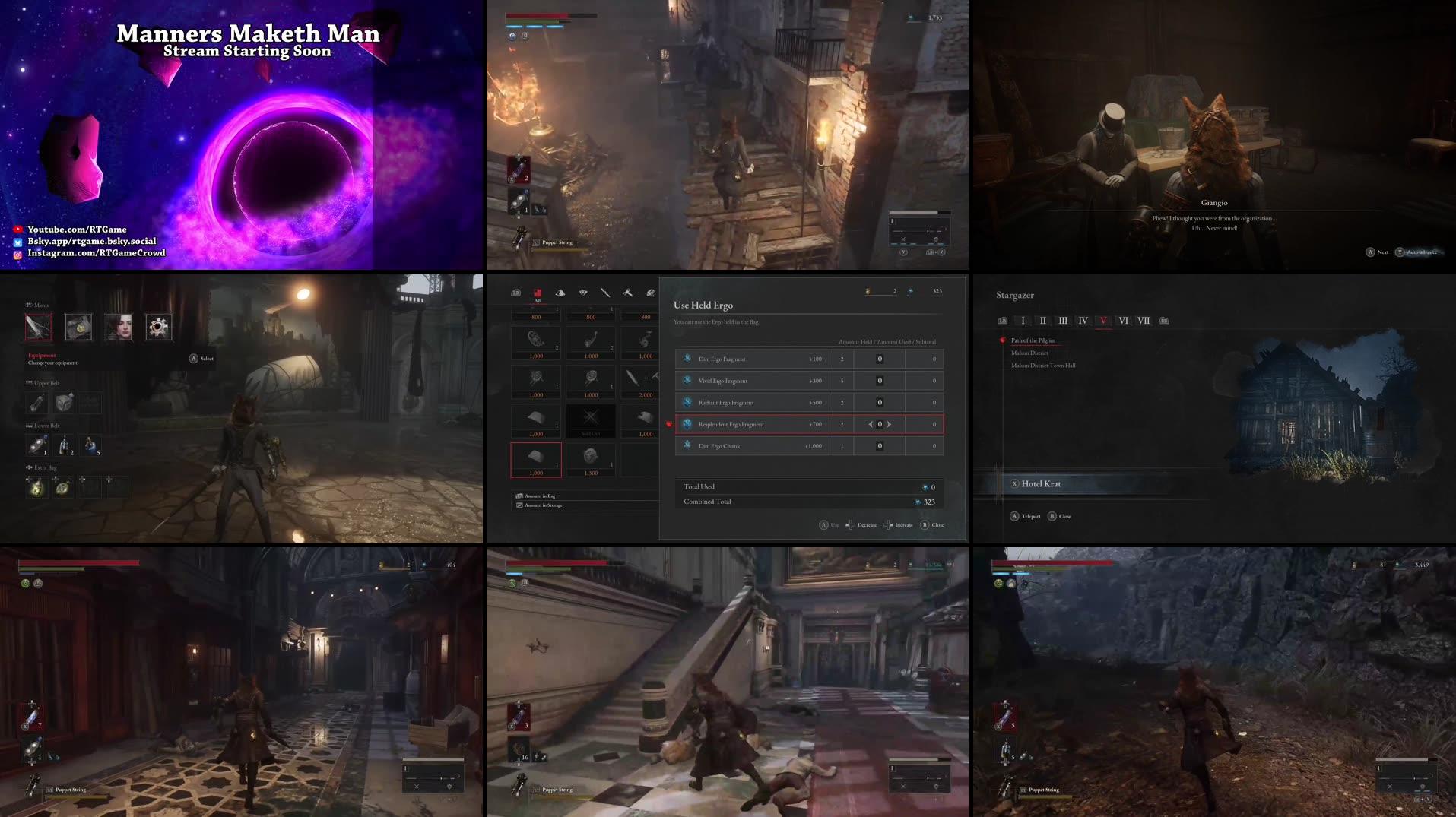Select Malum District location
The width and height of the screenshot is (1456, 817).
click(1029, 353)
